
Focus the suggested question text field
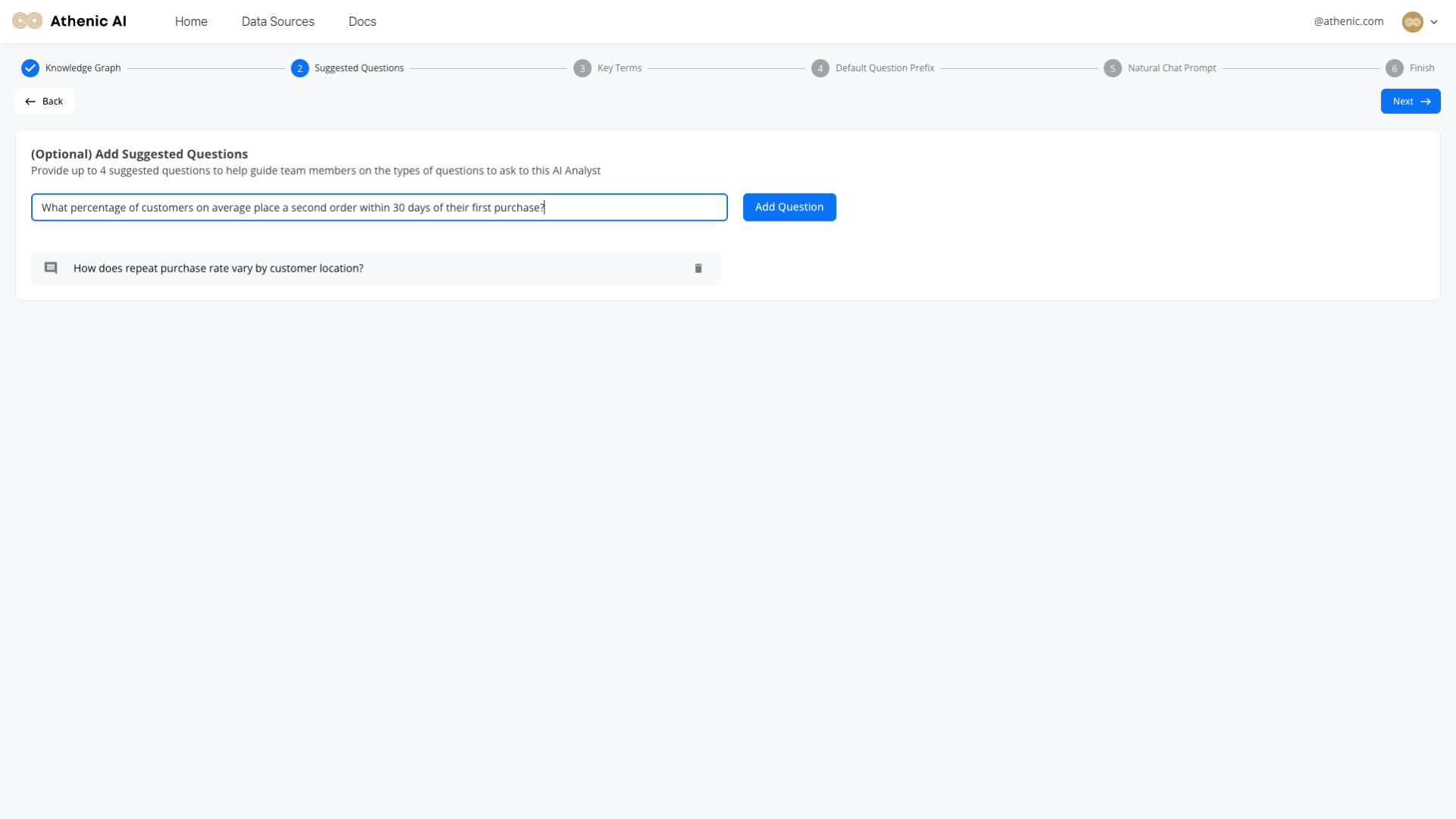(x=379, y=207)
